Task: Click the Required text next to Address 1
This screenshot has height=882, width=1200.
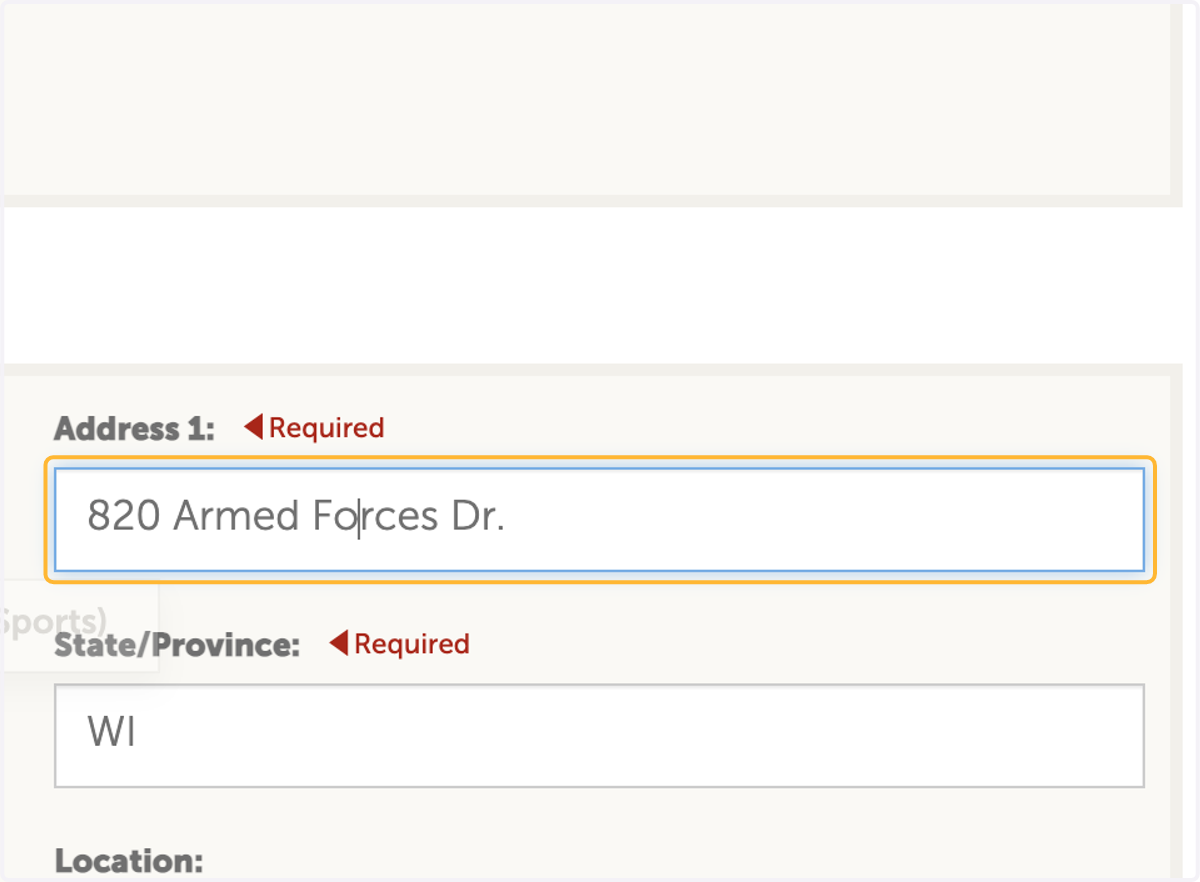Action: [326, 428]
